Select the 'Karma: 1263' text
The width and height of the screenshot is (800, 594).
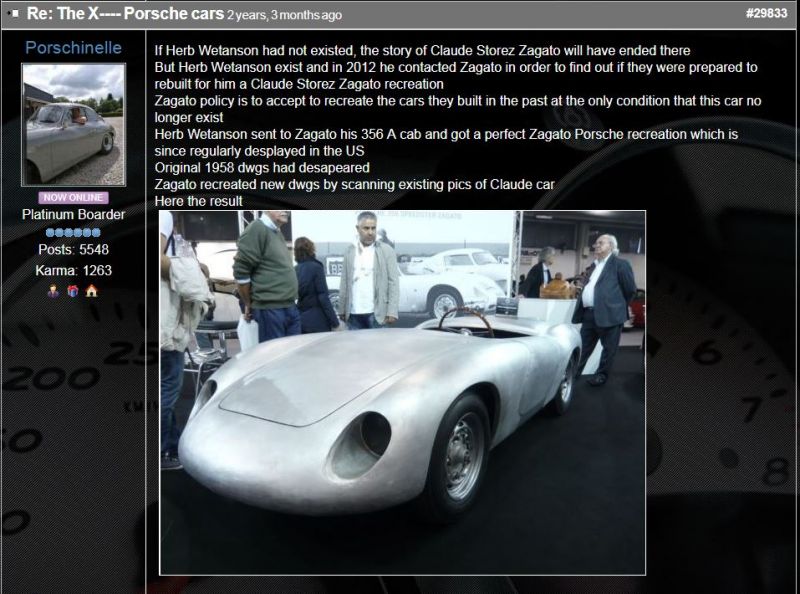73,270
